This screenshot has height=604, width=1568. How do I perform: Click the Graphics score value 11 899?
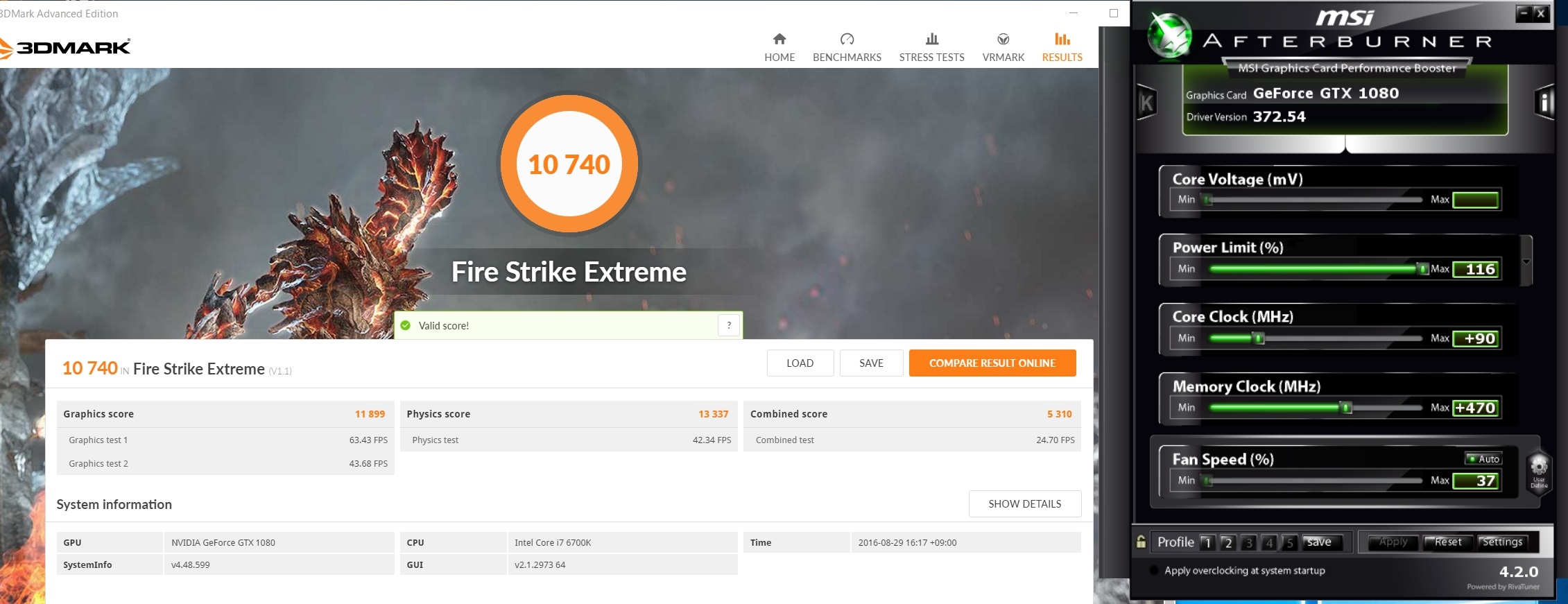tap(370, 414)
